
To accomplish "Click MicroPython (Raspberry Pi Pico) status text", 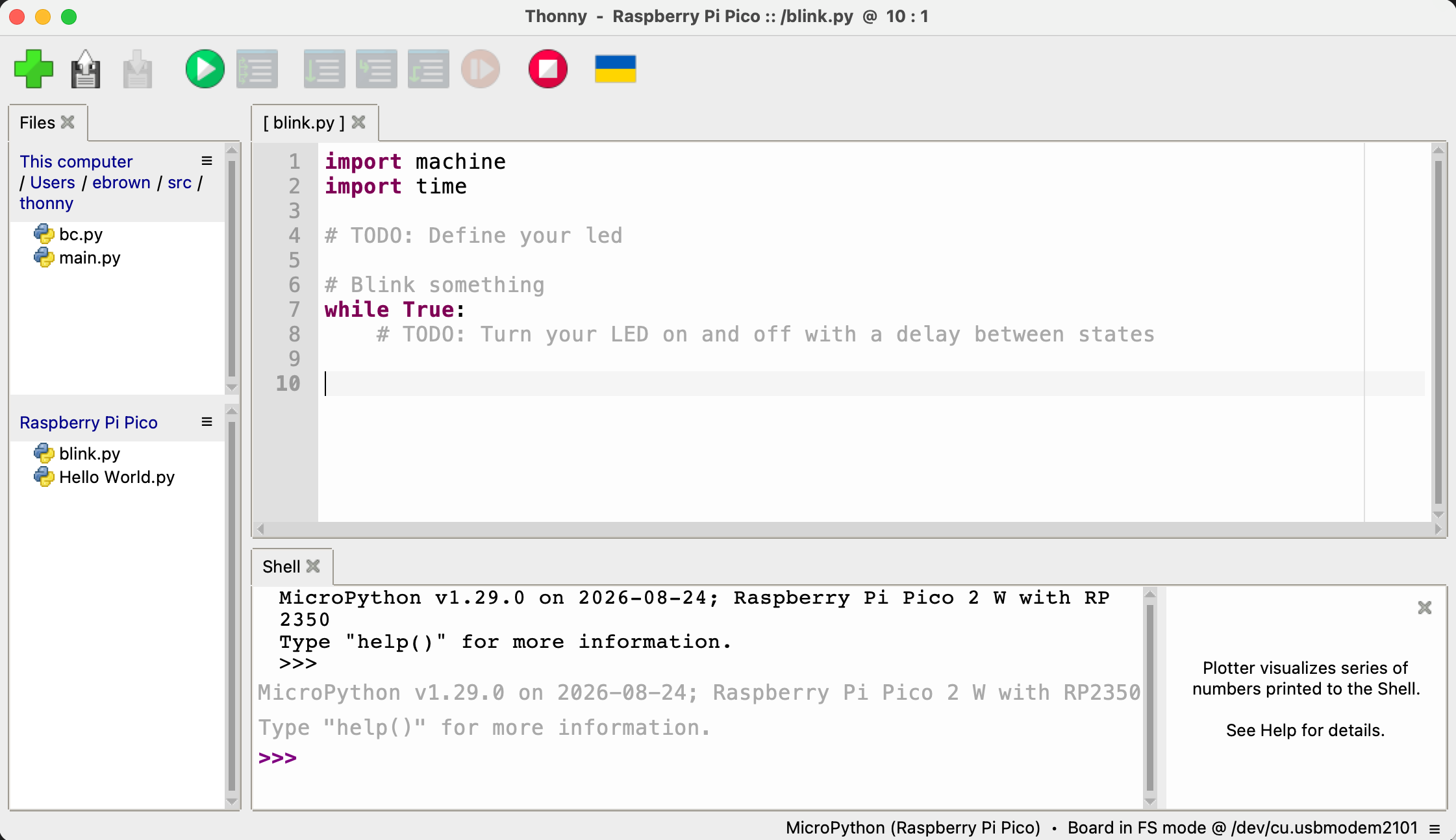I will point(913,828).
